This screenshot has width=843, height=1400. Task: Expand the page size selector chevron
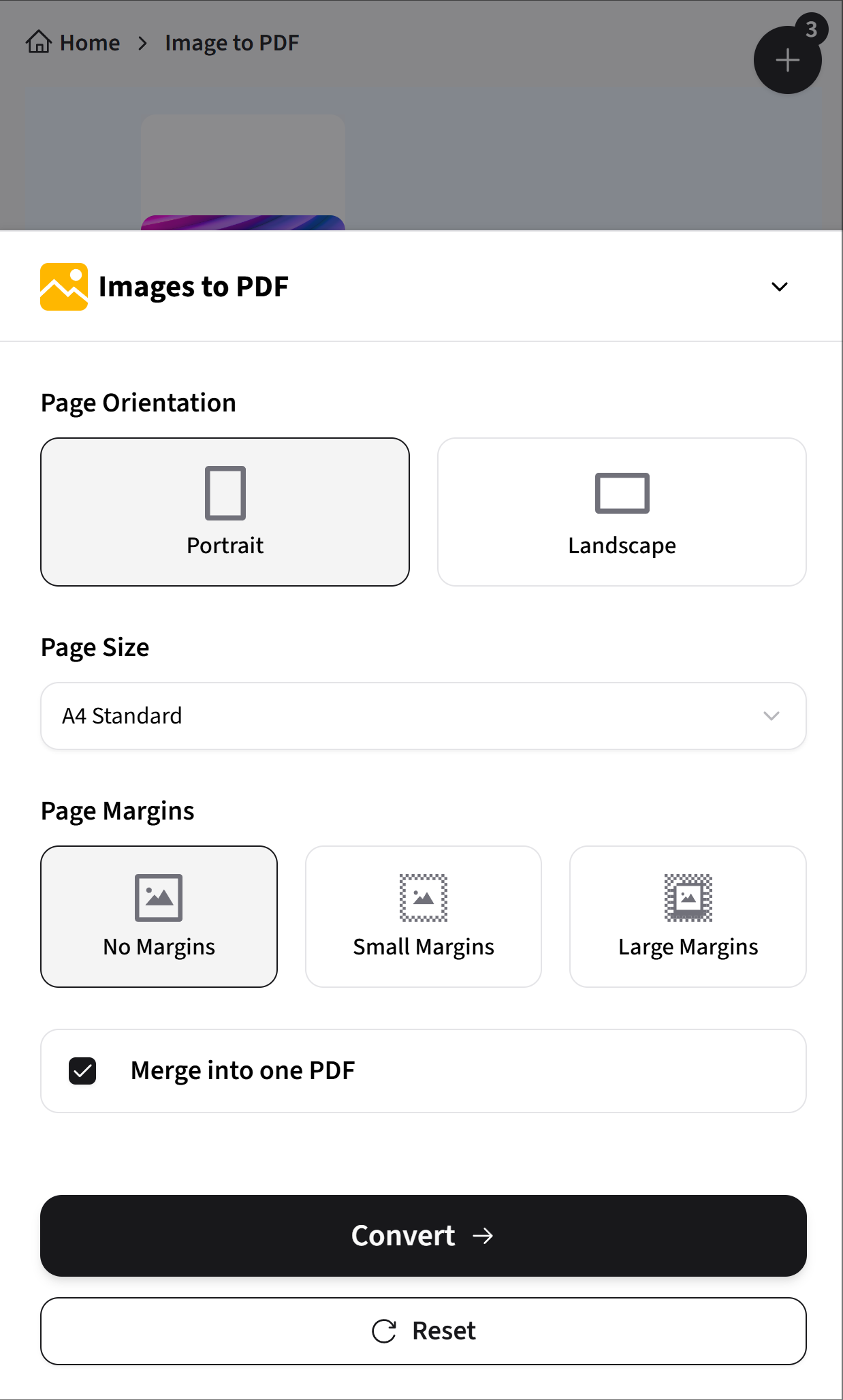(770, 715)
